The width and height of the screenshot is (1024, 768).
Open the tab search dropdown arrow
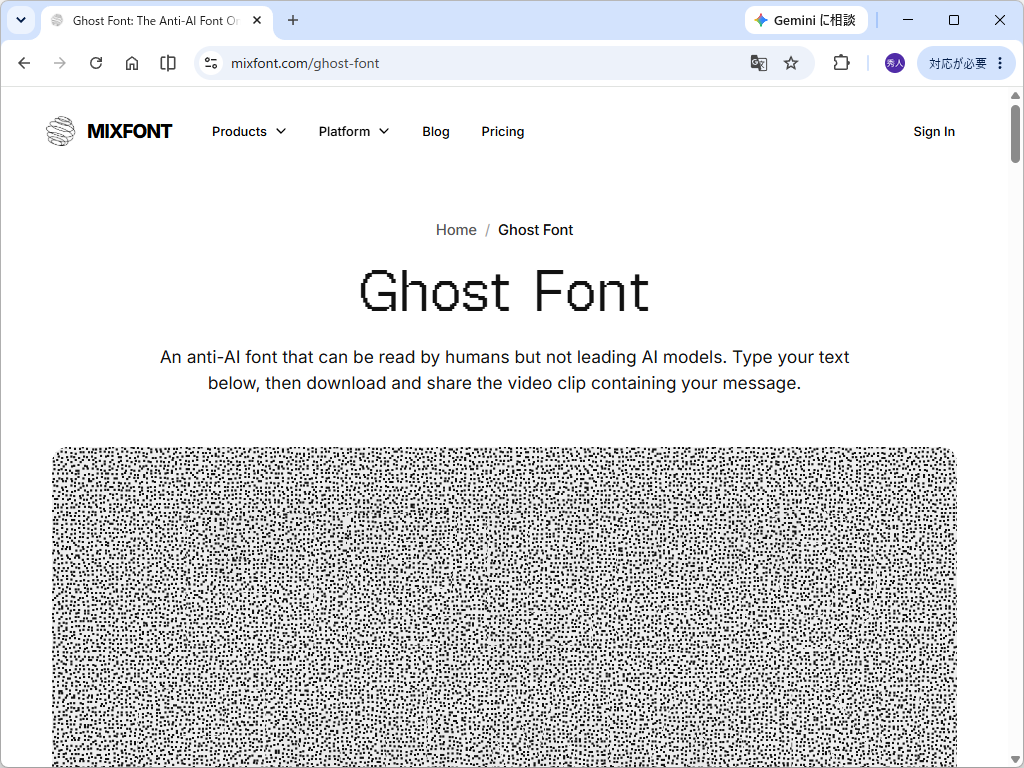coord(21,20)
